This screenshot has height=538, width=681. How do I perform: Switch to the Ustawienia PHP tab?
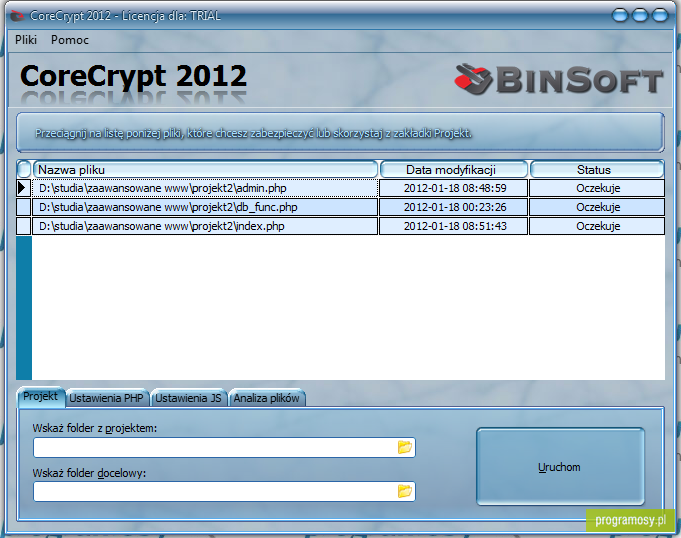click(x=106, y=398)
